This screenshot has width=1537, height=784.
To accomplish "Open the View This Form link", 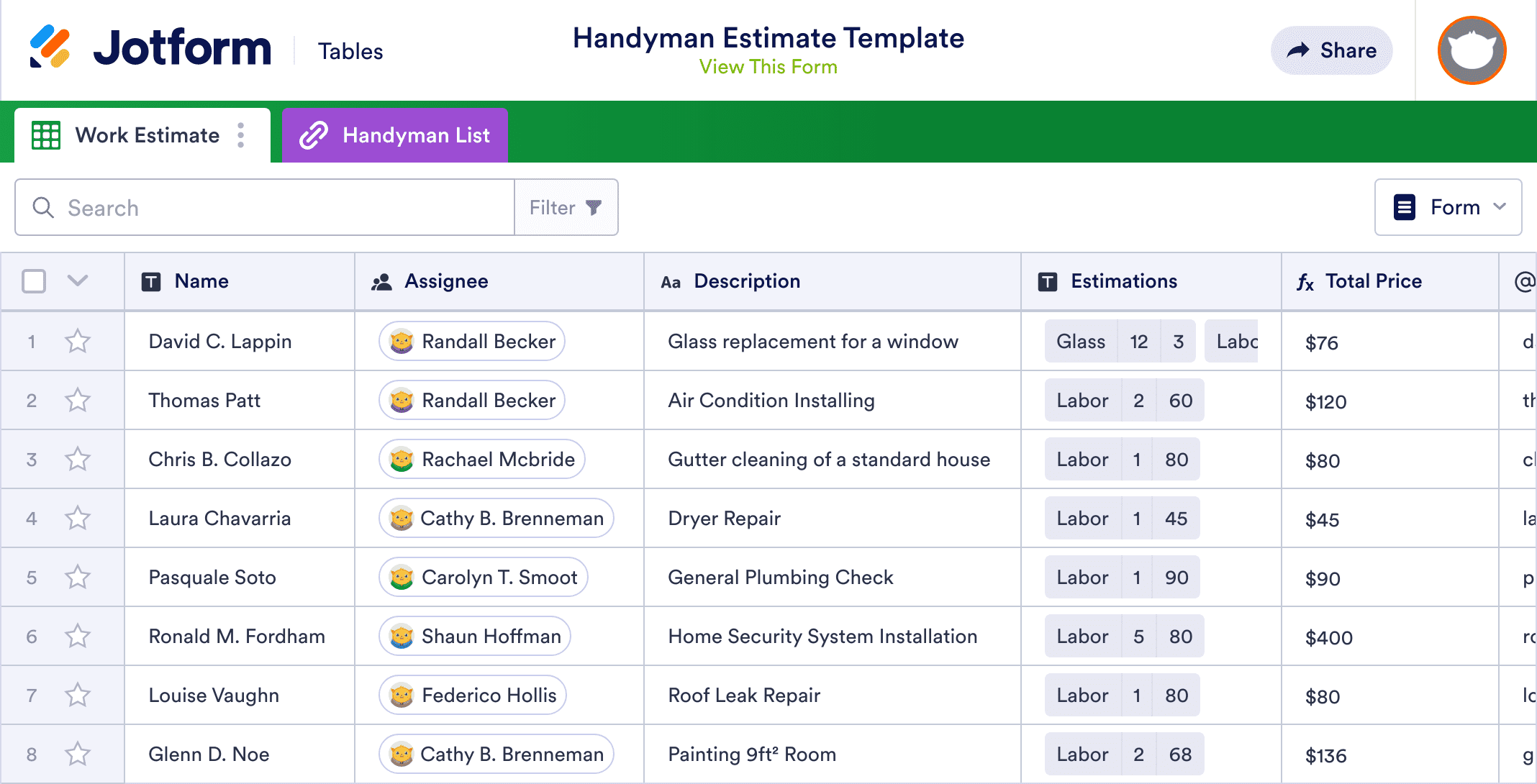I will [x=768, y=67].
